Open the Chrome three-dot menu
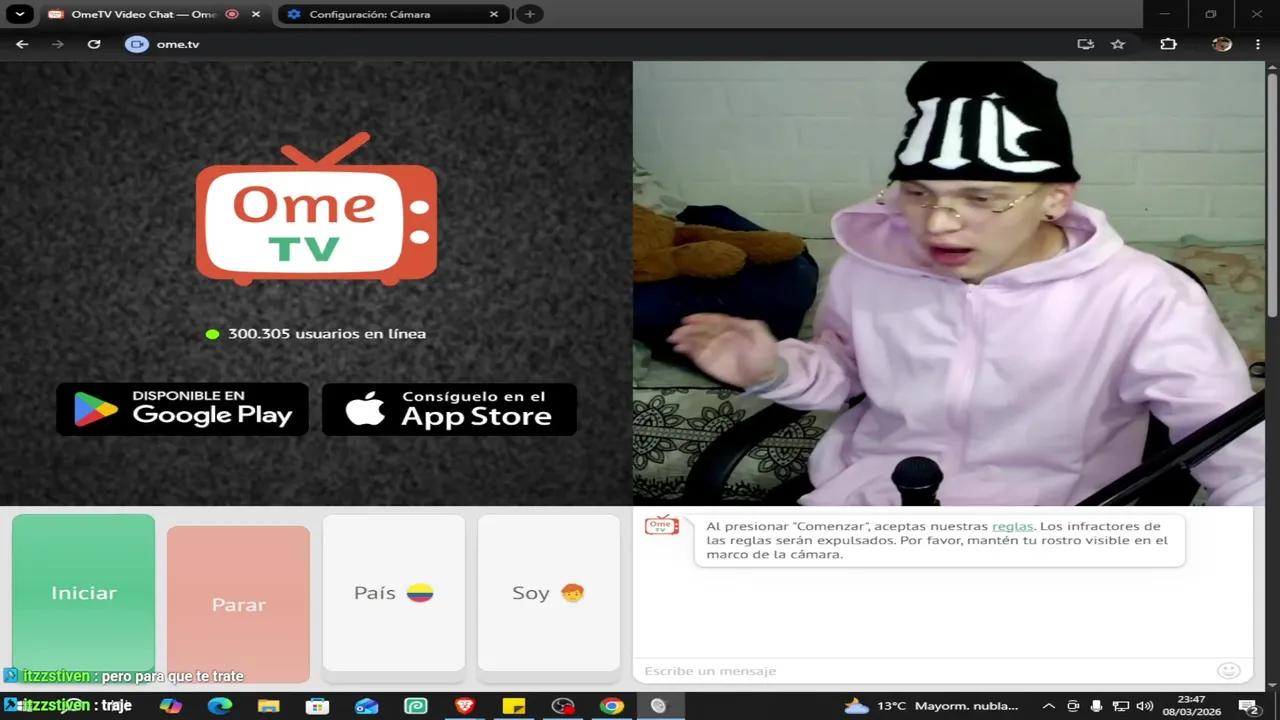 pyautogui.click(x=1257, y=44)
